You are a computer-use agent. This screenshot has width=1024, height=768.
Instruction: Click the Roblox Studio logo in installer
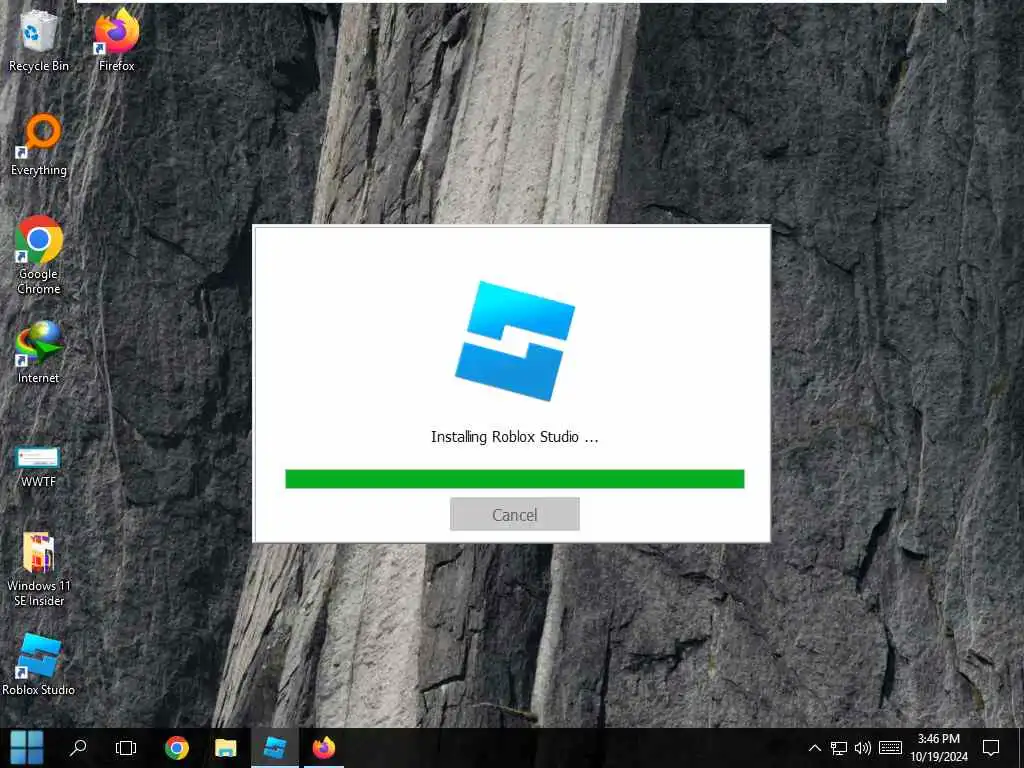tap(515, 341)
